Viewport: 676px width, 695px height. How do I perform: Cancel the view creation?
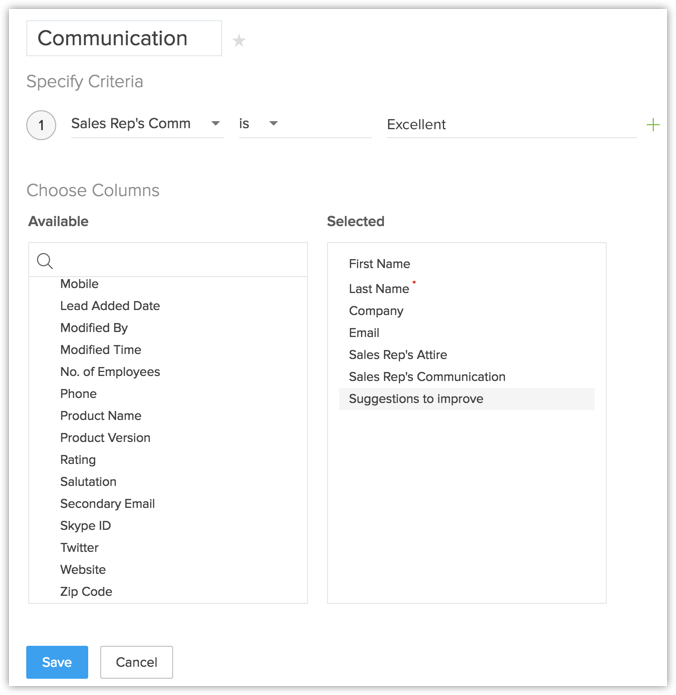click(x=136, y=662)
